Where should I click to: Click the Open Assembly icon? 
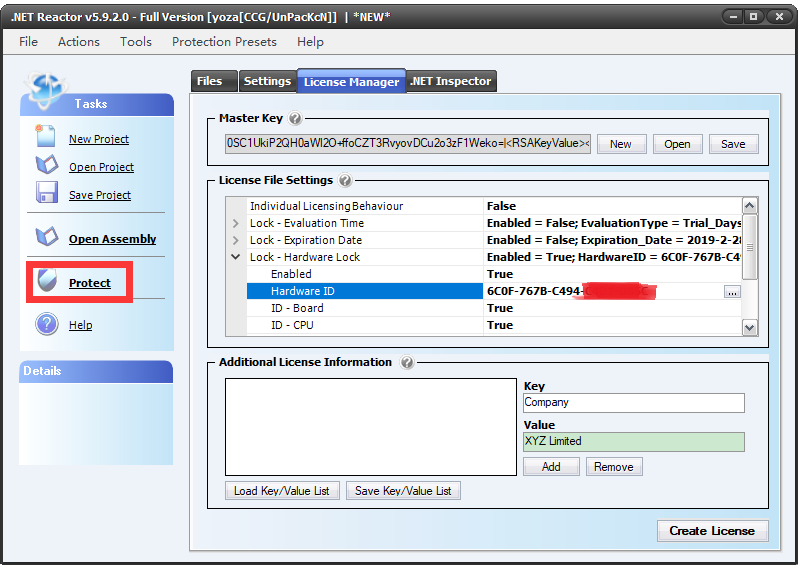click(46, 238)
